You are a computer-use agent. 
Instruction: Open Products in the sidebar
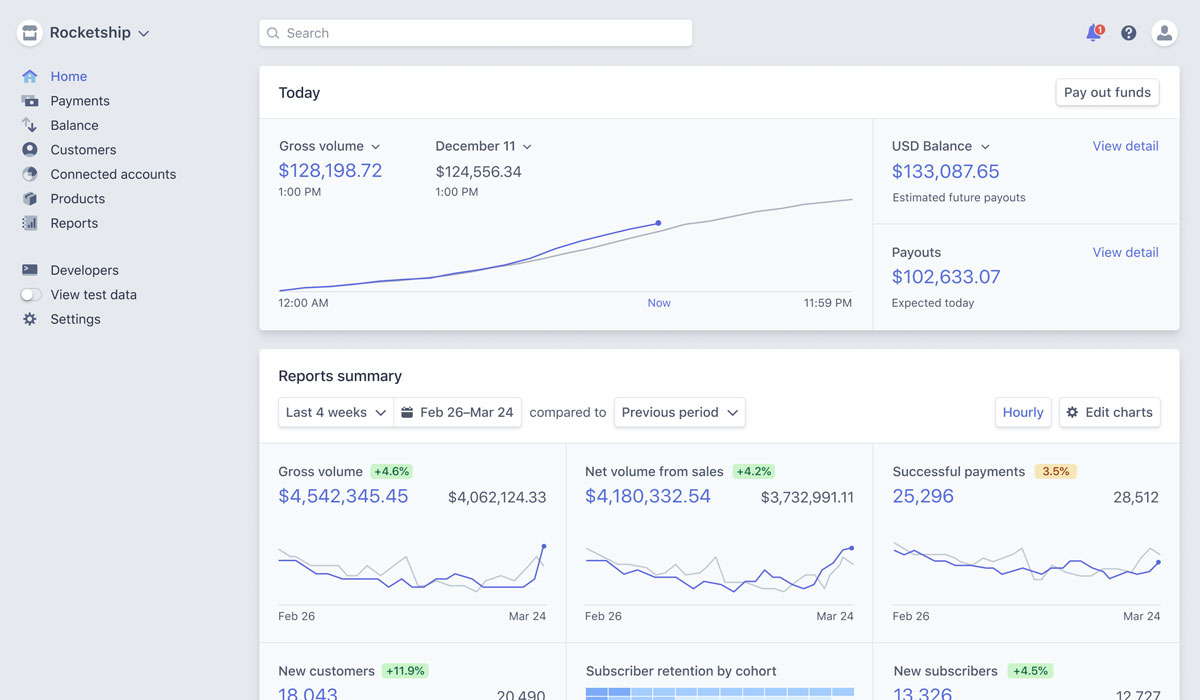[x=78, y=199]
